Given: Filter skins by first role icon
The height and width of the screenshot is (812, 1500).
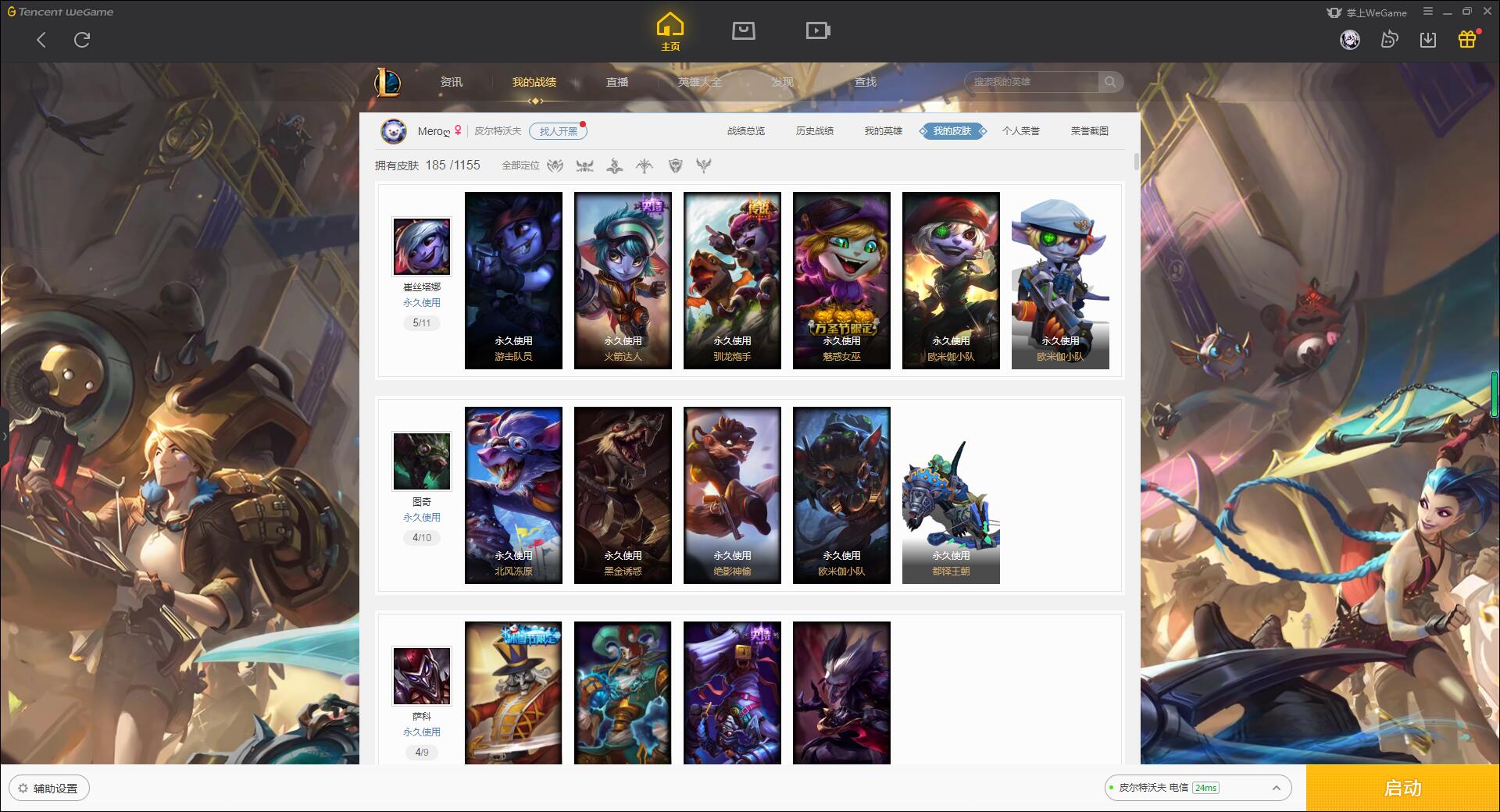Looking at the screenshot, I should pyautogui.click(x=555, y=166).
